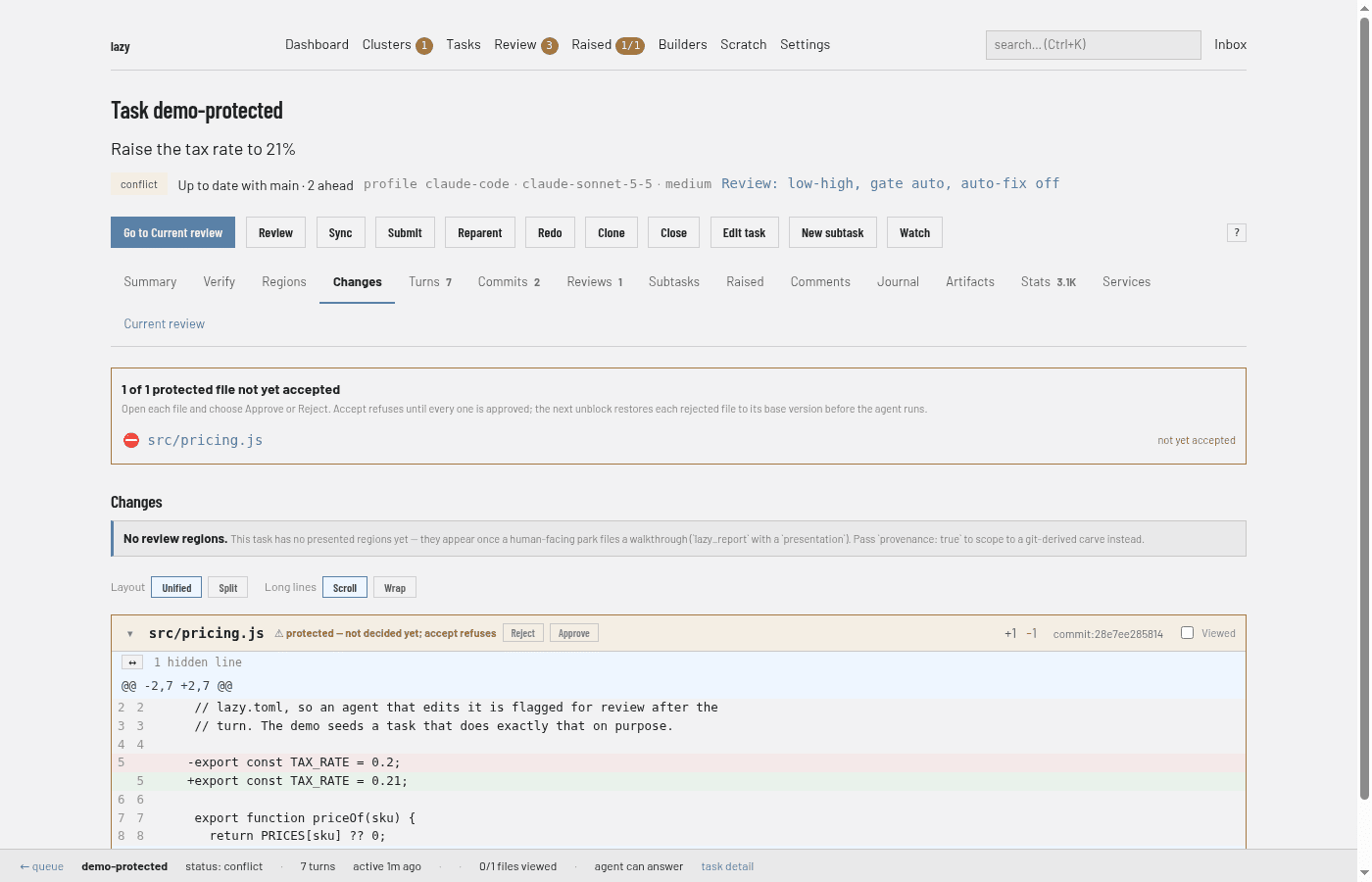Switch to the Artifacts tab
The height and width of the screenshot is (882, 1372).
point(970,282)
